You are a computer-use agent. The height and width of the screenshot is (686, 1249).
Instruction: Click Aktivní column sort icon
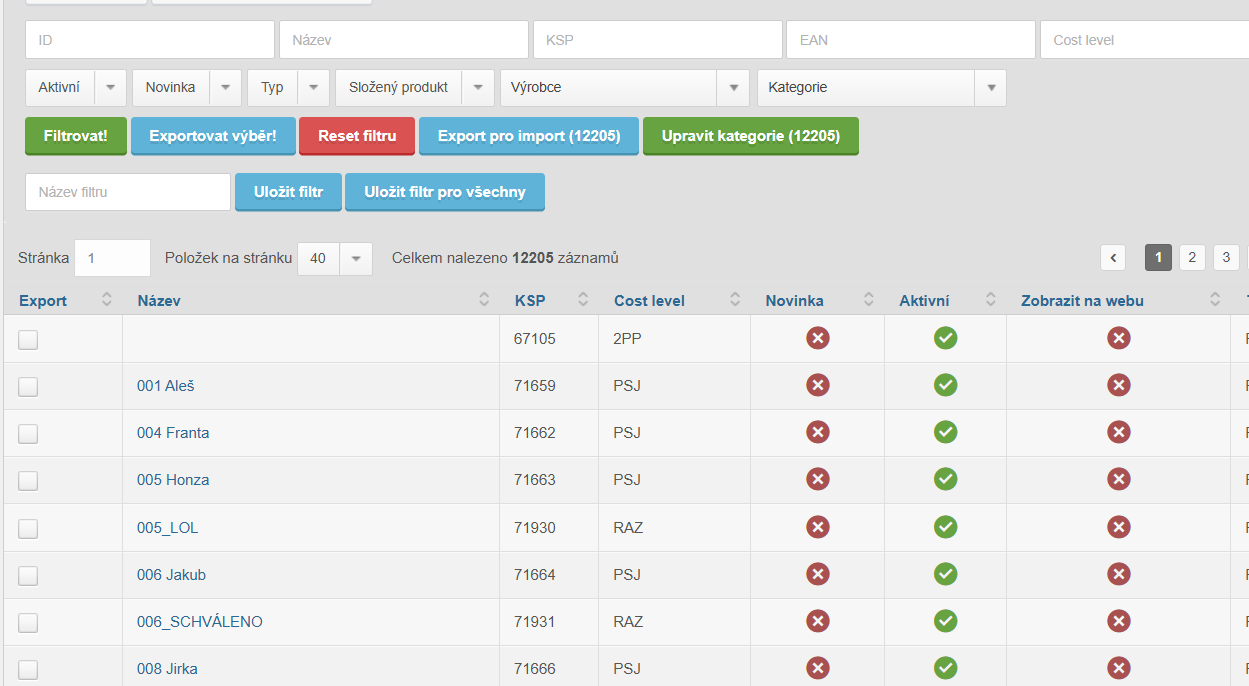990,300
